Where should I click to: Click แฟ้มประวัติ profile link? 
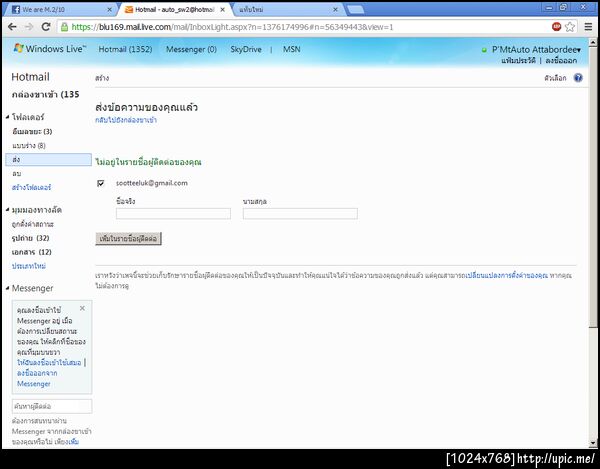[518, 60]
